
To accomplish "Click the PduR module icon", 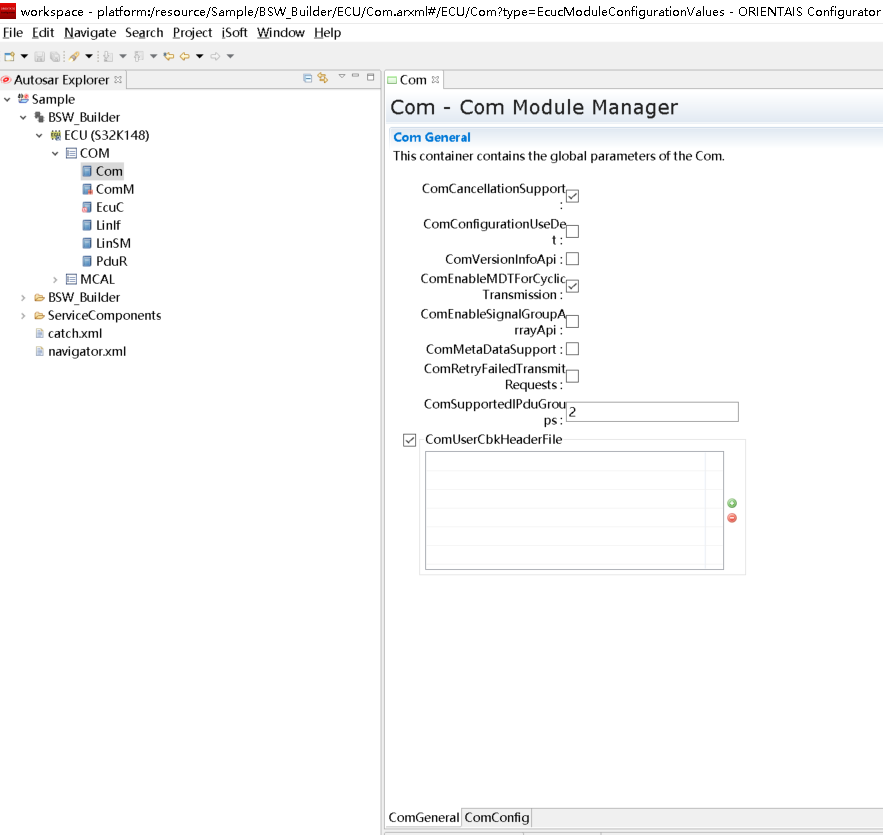I will click(87, 261).
